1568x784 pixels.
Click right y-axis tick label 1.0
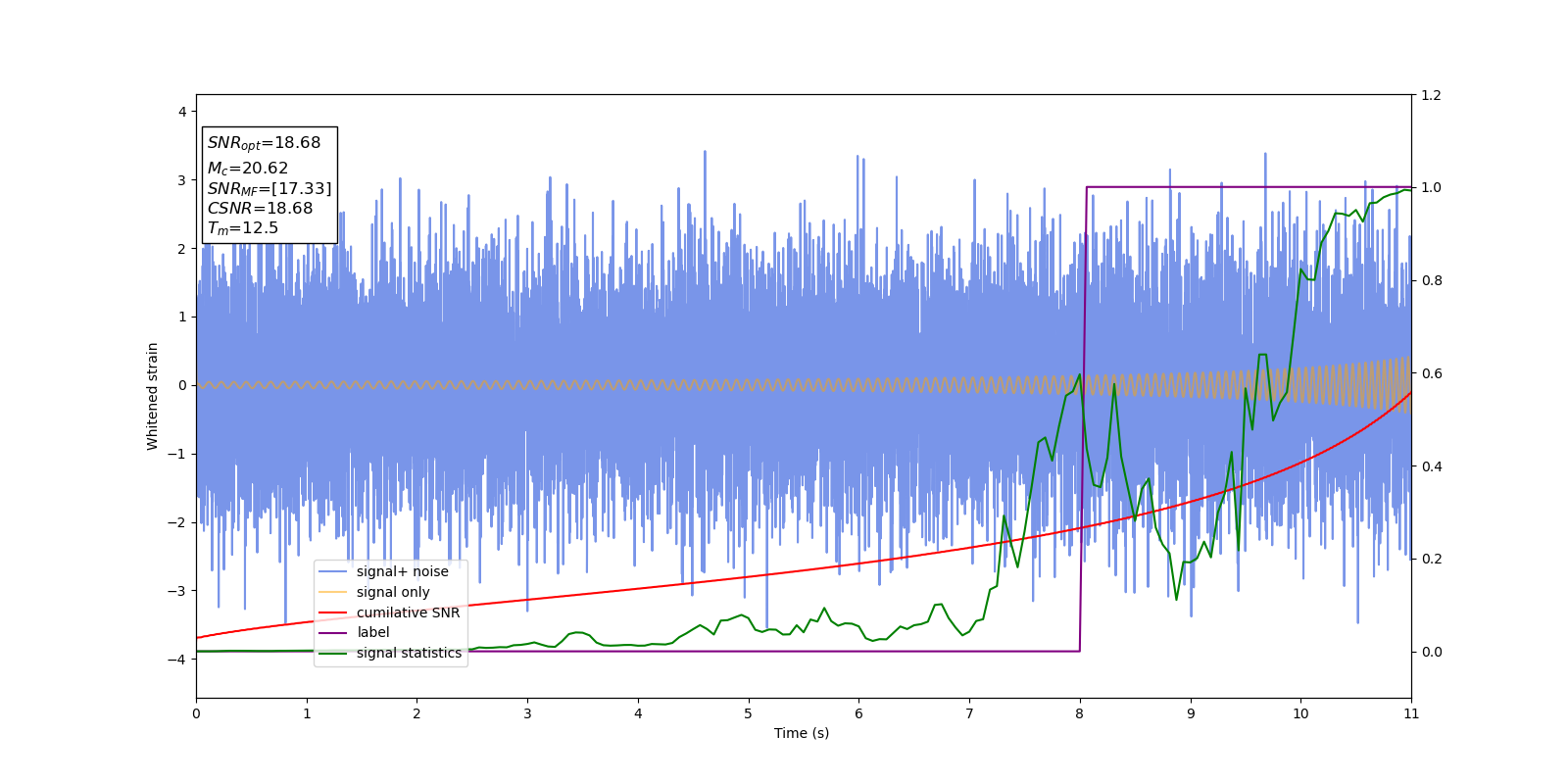click(x=1432, y=188)
